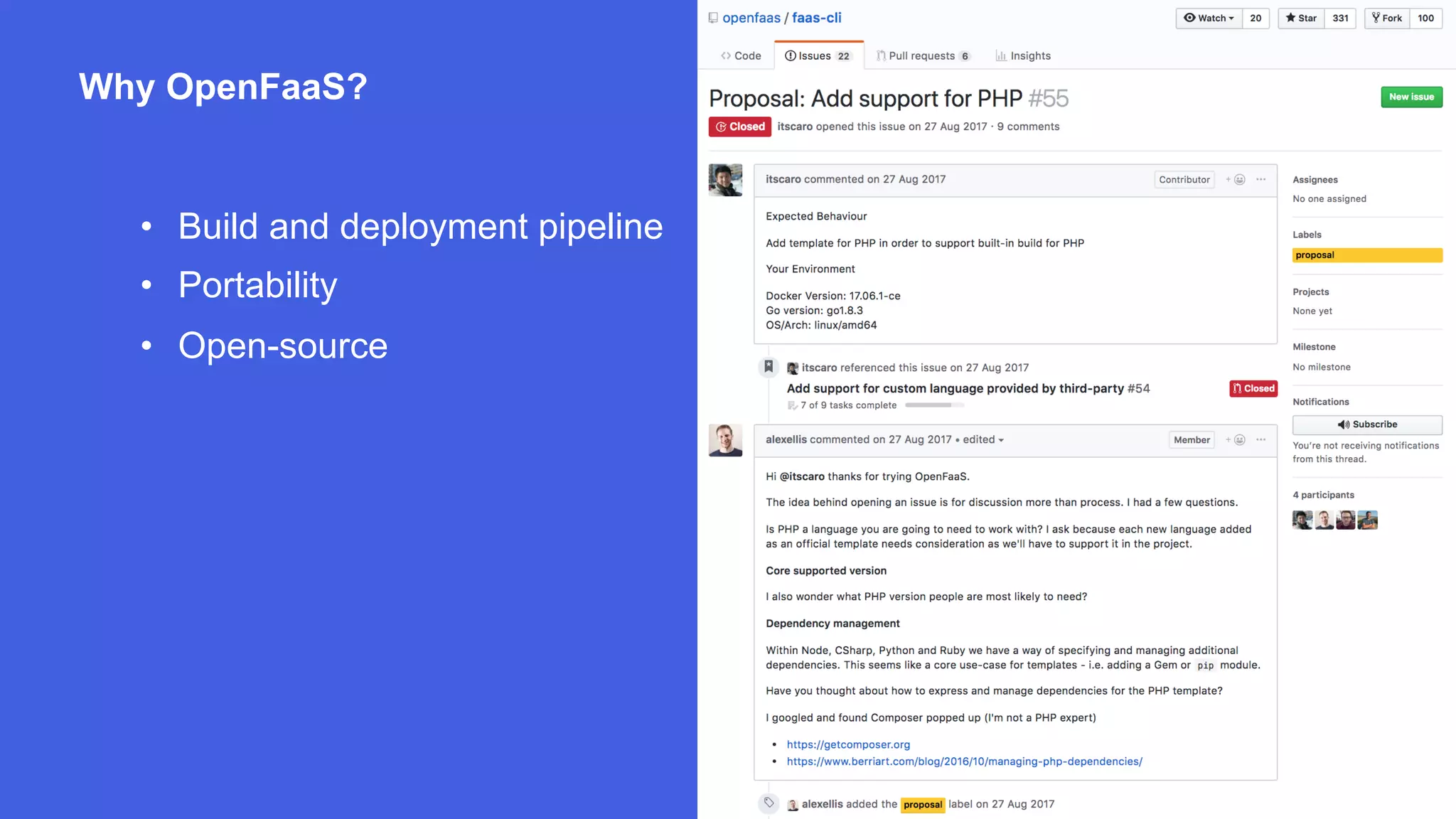Open the Pull requests tab
The image size is (1456, 819).
pyautogui.click(x=923, y=55)
